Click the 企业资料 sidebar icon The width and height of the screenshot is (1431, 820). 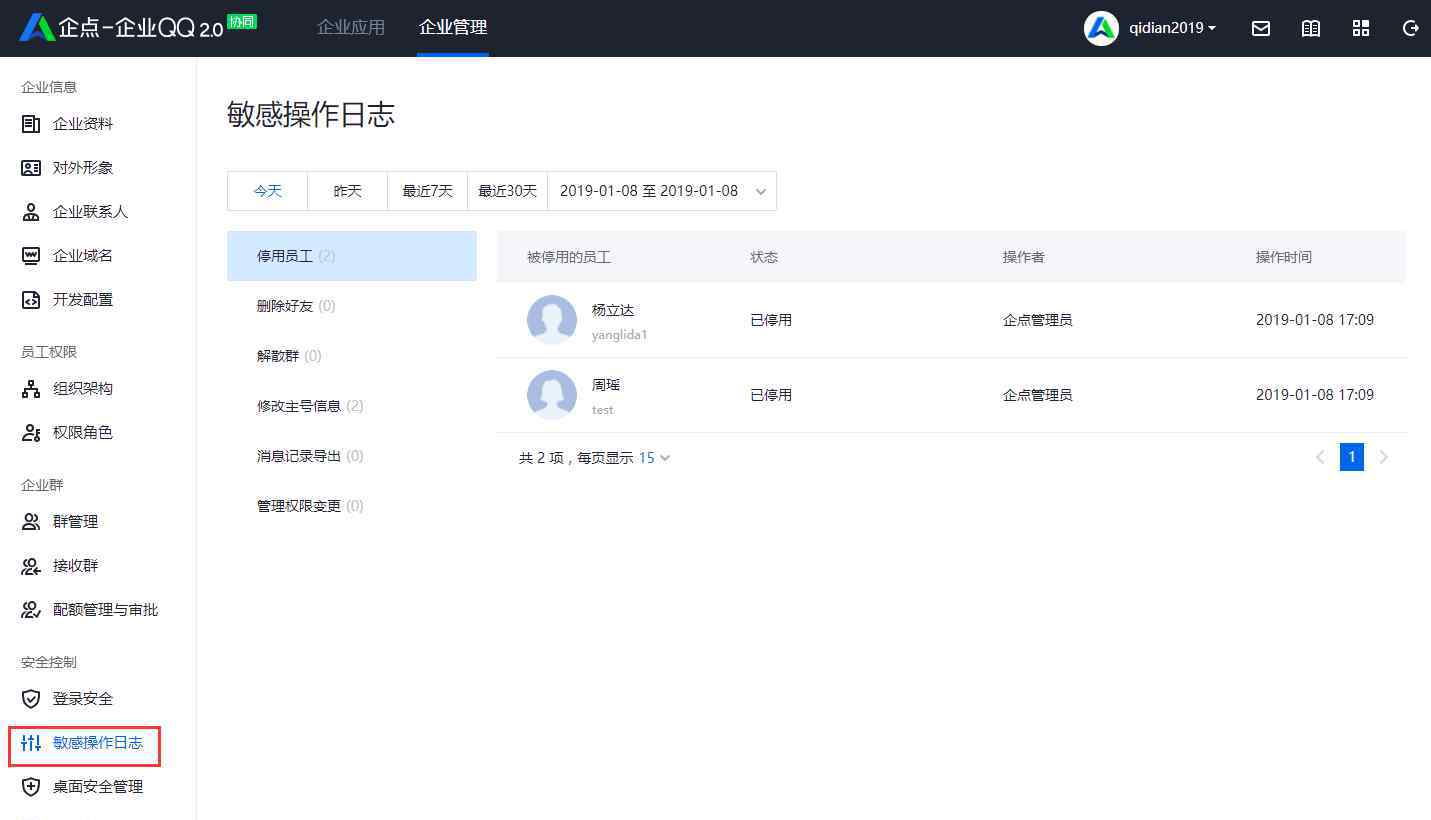coord(31,124)
